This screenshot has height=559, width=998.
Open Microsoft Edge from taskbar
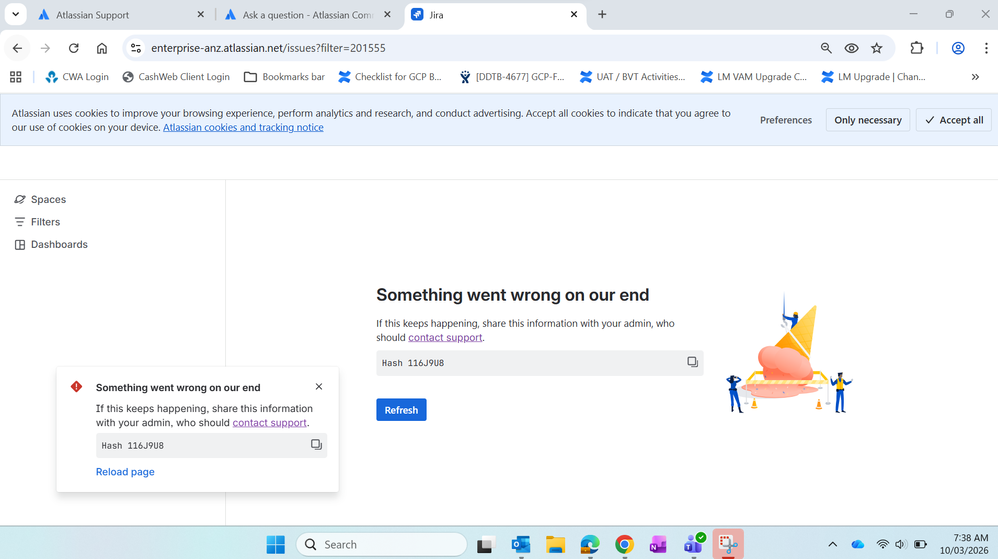[590, 544]
